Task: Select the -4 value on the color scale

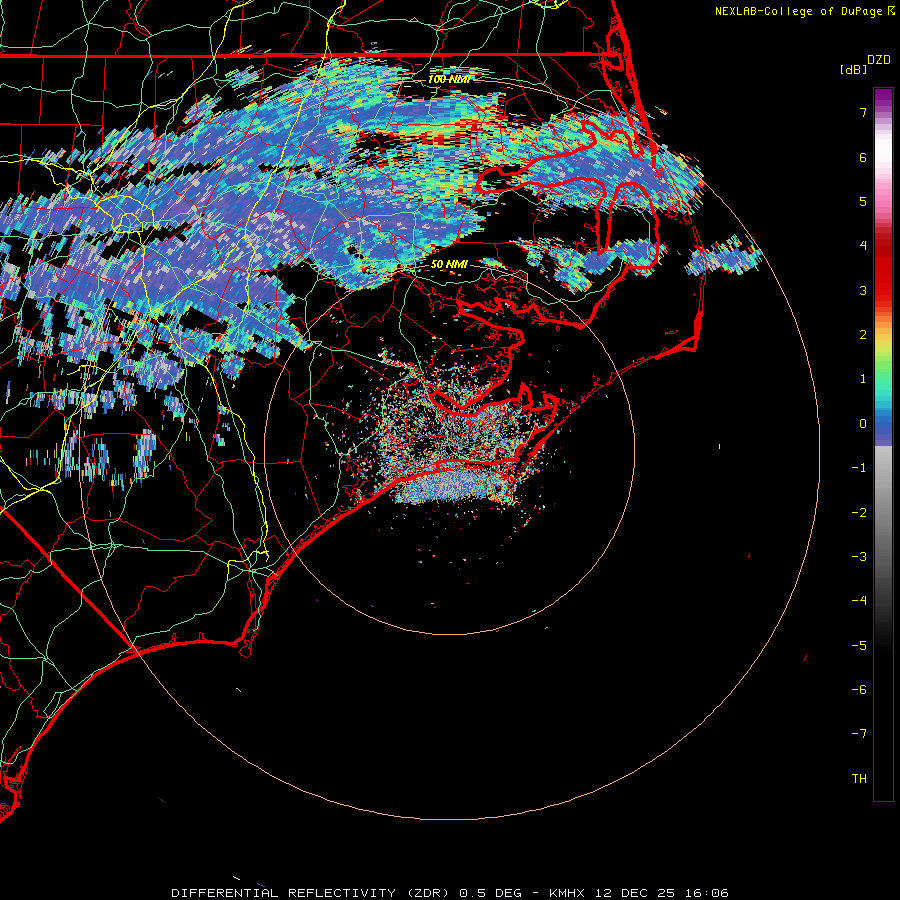Action: tap(859, 601)
